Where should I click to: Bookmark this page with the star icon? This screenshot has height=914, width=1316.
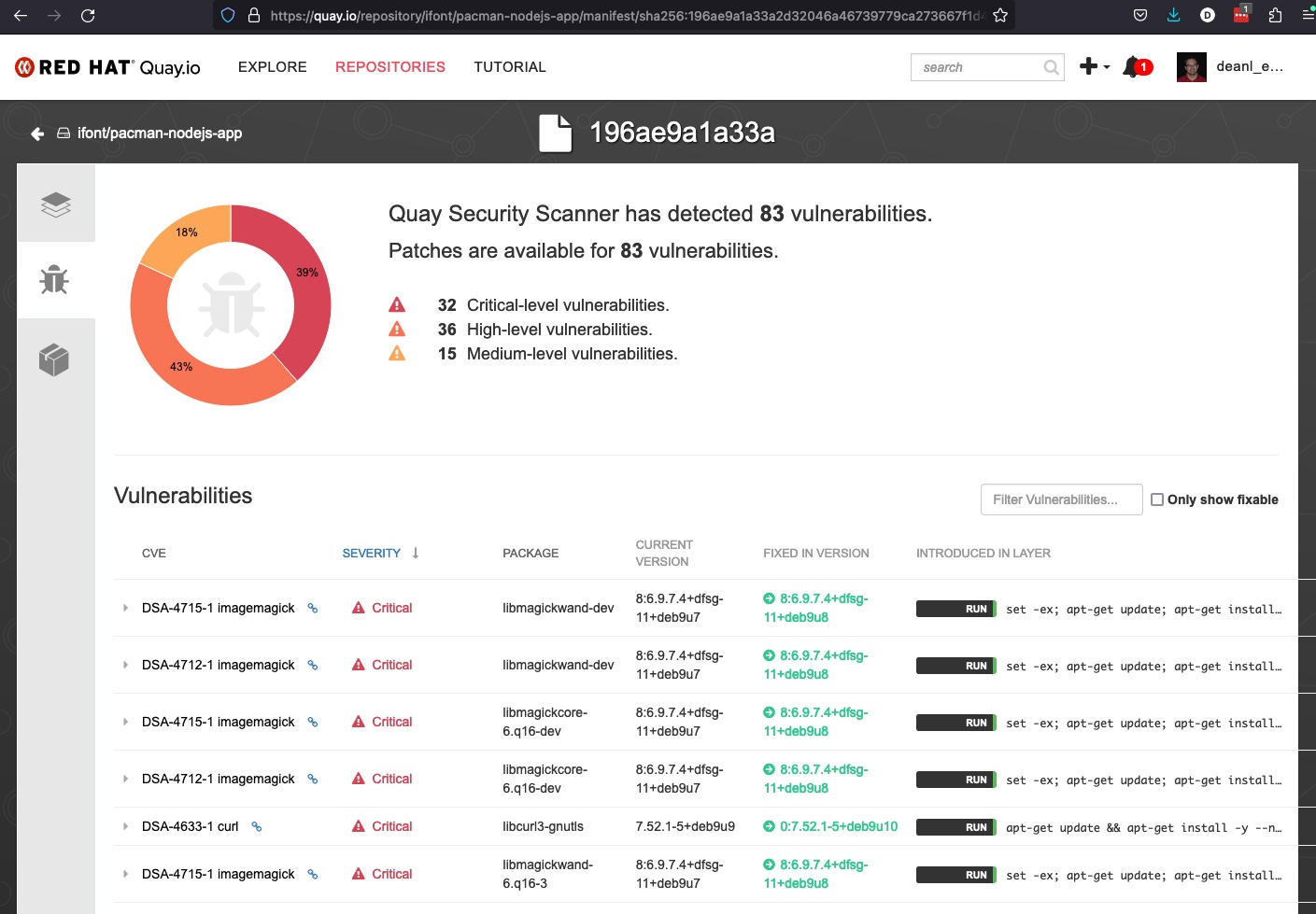1000,16
